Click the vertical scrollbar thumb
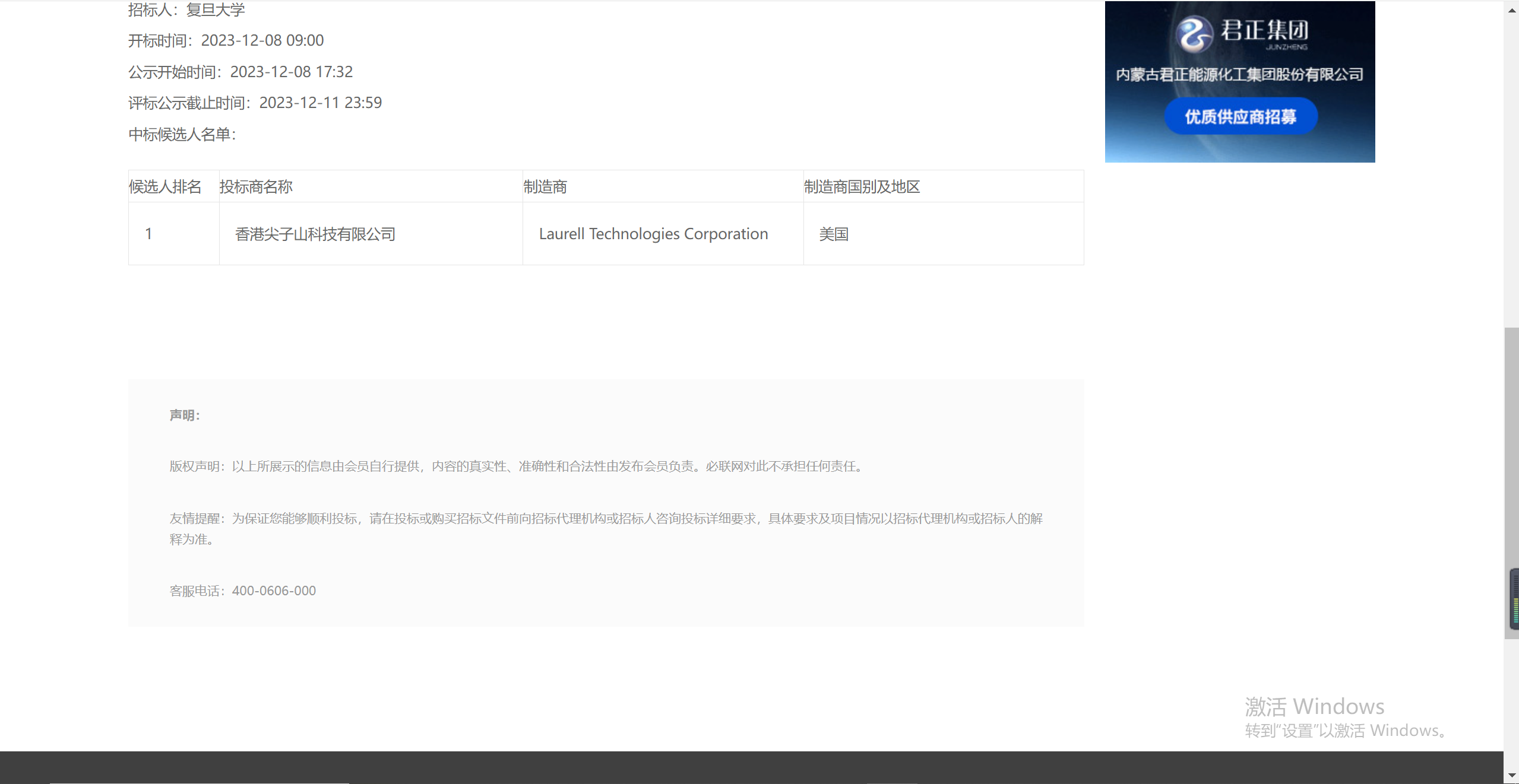This screenshot has height=784, width=1519. click(x=1511, y=483)
